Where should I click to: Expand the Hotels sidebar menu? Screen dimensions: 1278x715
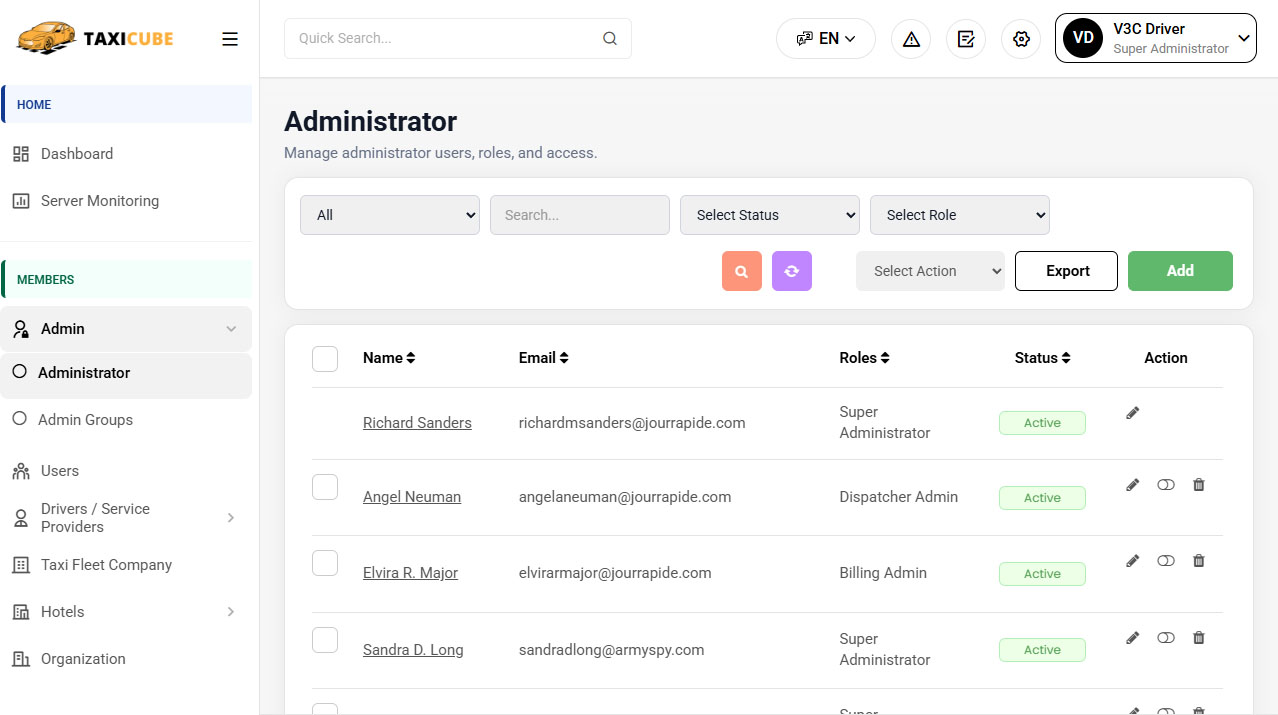tap(126, 612)
